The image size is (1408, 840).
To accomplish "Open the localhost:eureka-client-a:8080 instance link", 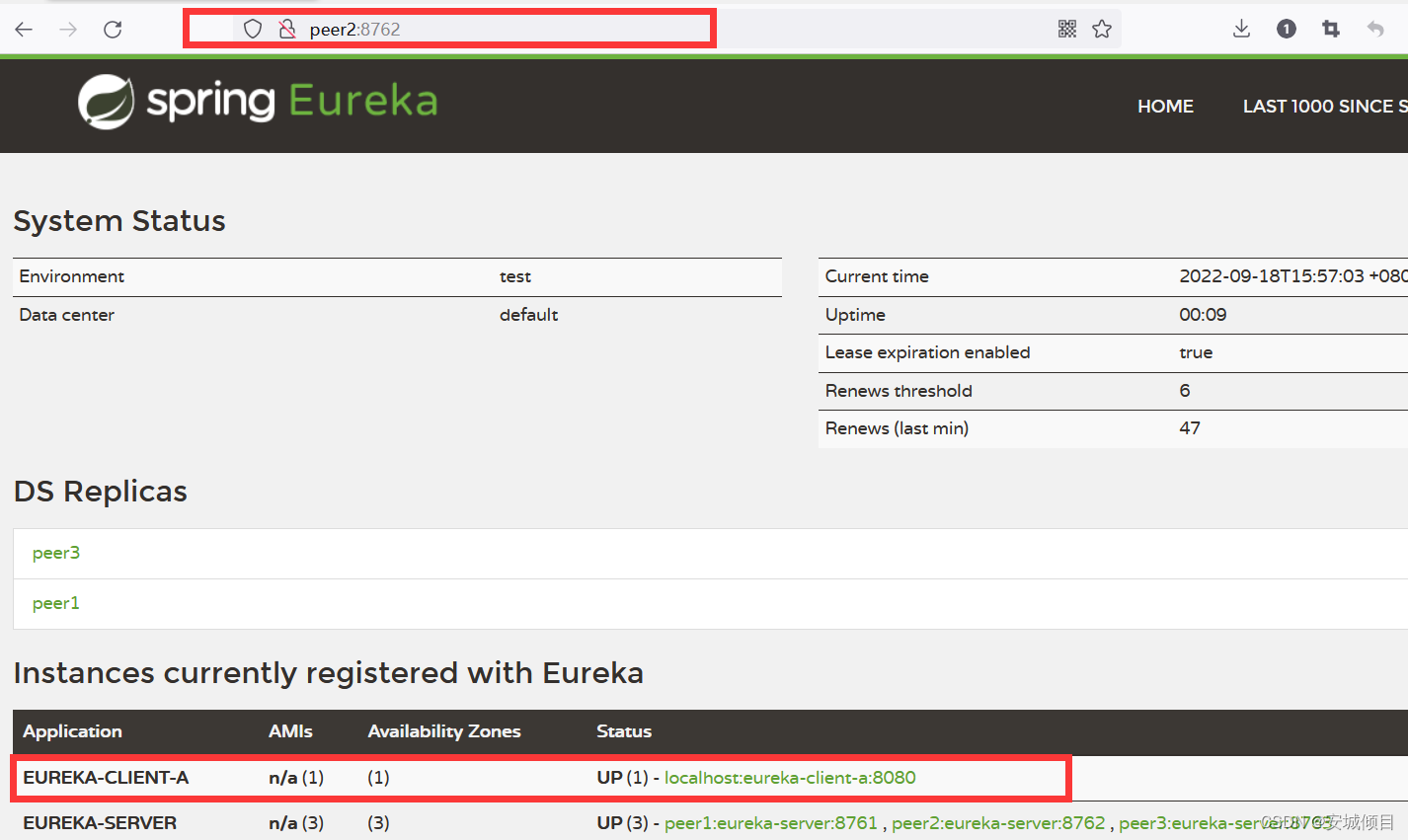I will (790, 778).
